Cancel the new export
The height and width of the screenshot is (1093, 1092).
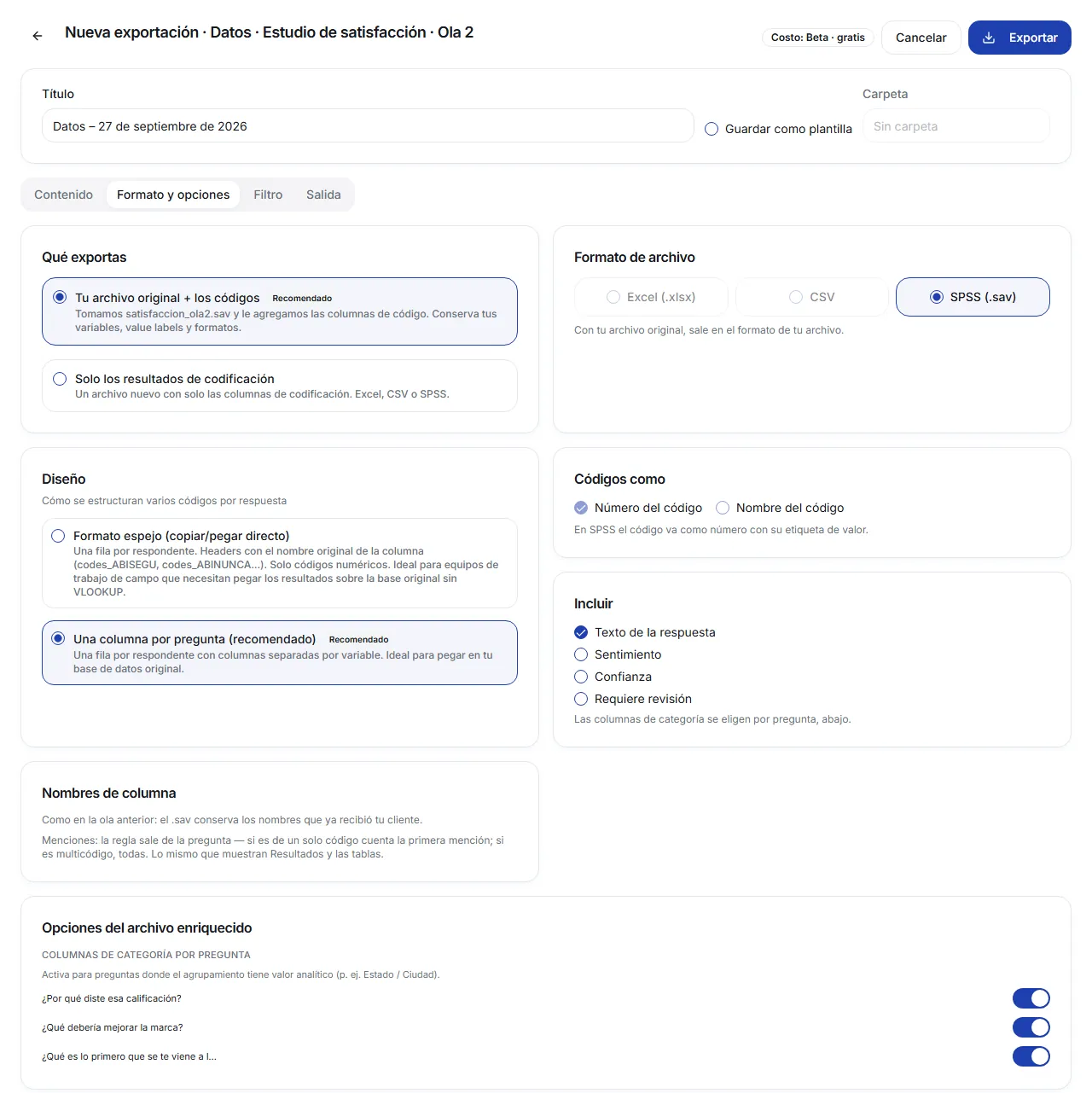pyautogui.click(x=921, y=38)
